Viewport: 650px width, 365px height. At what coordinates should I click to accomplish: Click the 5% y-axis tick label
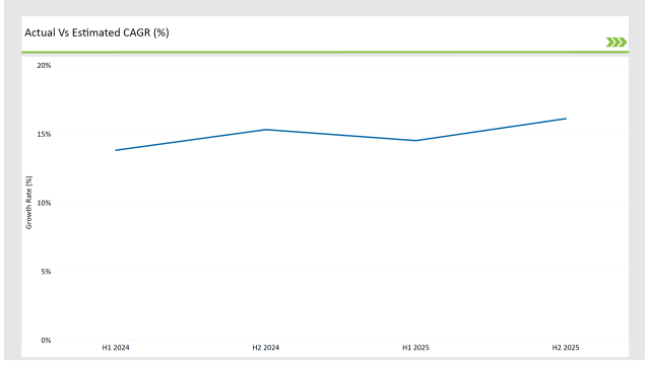point(46,272)
